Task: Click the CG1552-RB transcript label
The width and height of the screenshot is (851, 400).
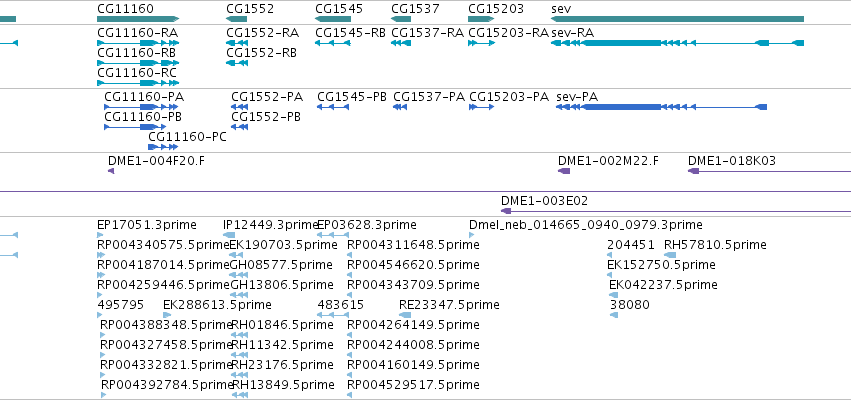Action: 262,53
